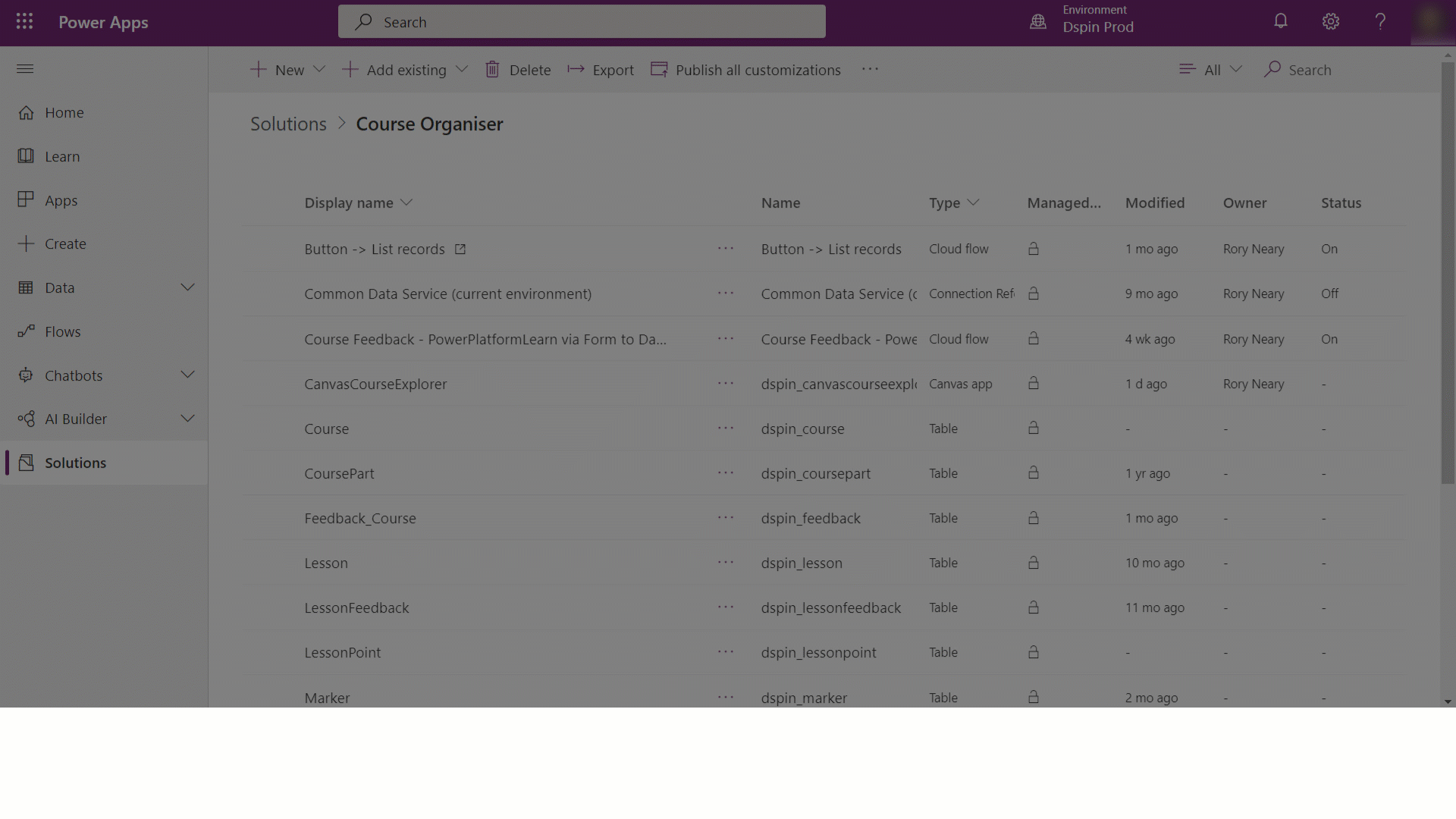Toggle Status Off for Common Data Service connection

[x=1330, y=293]
